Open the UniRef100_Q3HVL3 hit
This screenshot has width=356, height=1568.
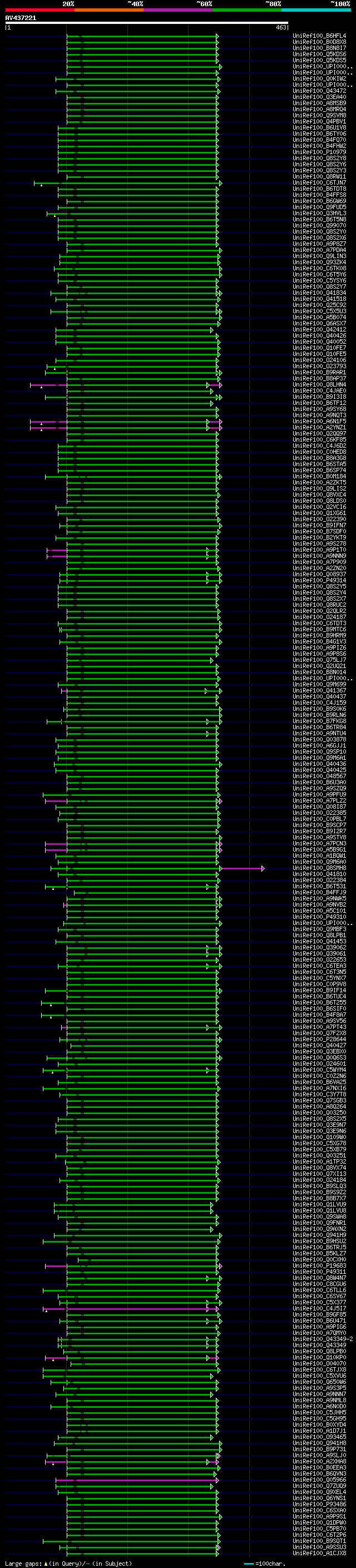tap(319, 213)
